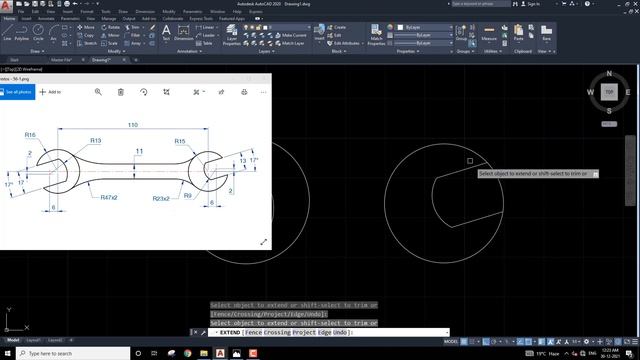640x360 pixels.
Task: Click the Move tool
Action: tap(86, 27)
